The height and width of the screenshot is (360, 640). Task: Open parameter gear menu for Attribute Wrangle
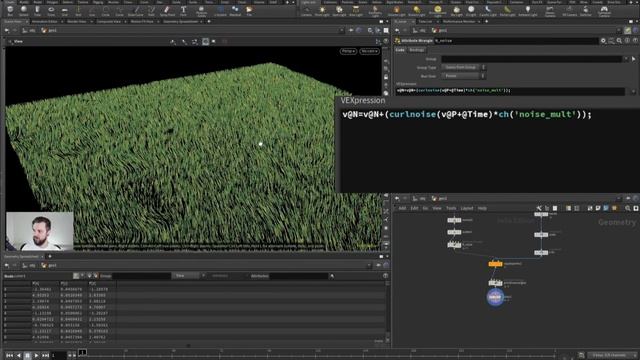(603, 40)
